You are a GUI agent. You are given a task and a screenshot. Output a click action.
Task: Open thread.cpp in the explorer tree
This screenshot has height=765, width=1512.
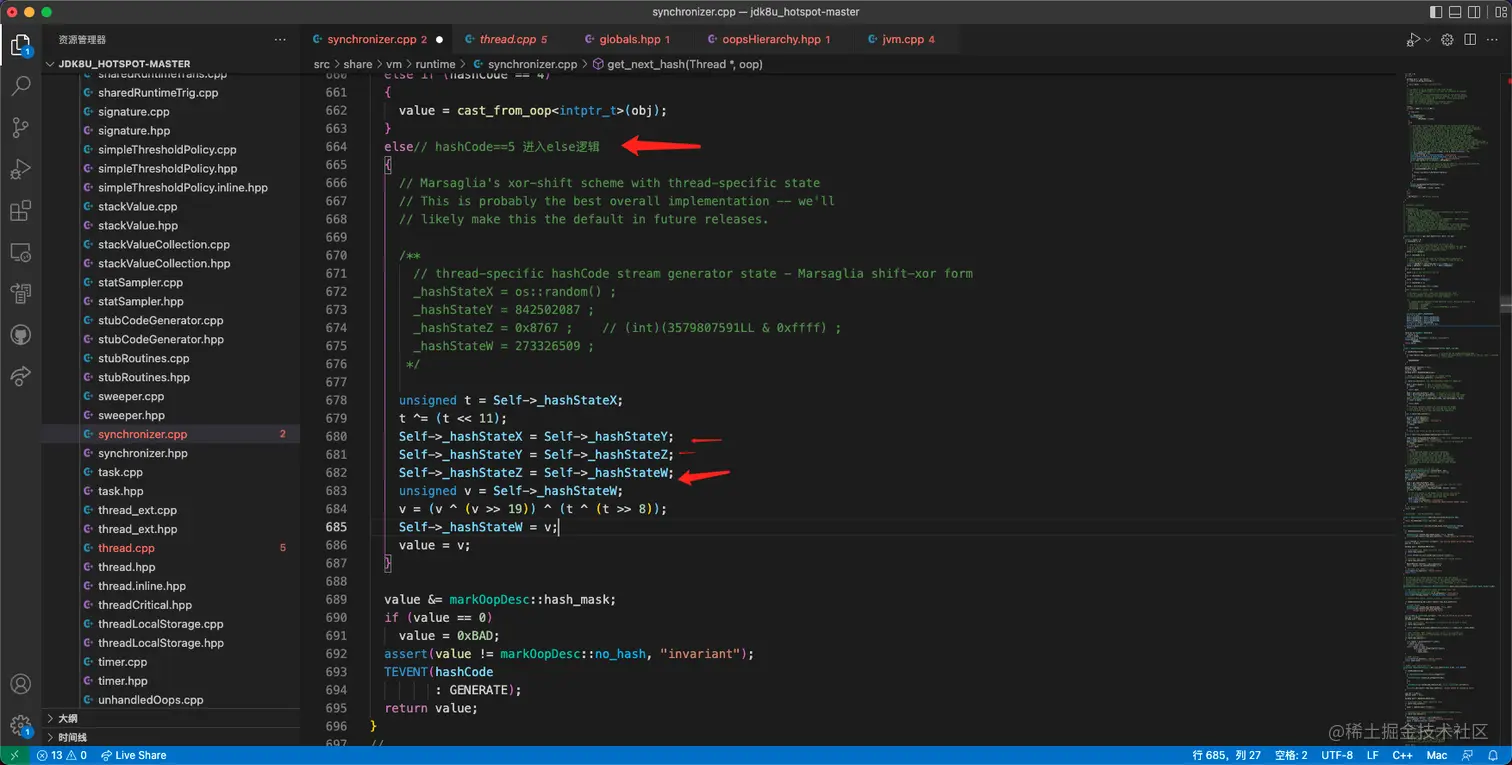click(170, 548)
